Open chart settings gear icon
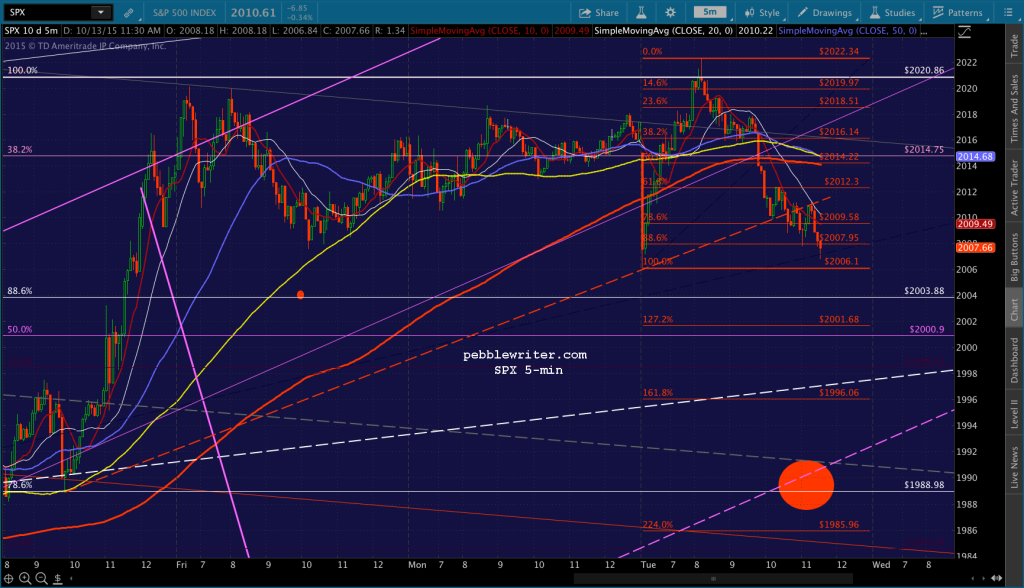 (x=670, y=12)
